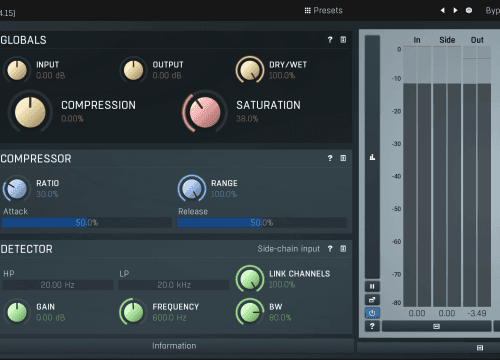The image size is (500, 360).
Task: Load the next preset arrow
Action: (455, 10)
